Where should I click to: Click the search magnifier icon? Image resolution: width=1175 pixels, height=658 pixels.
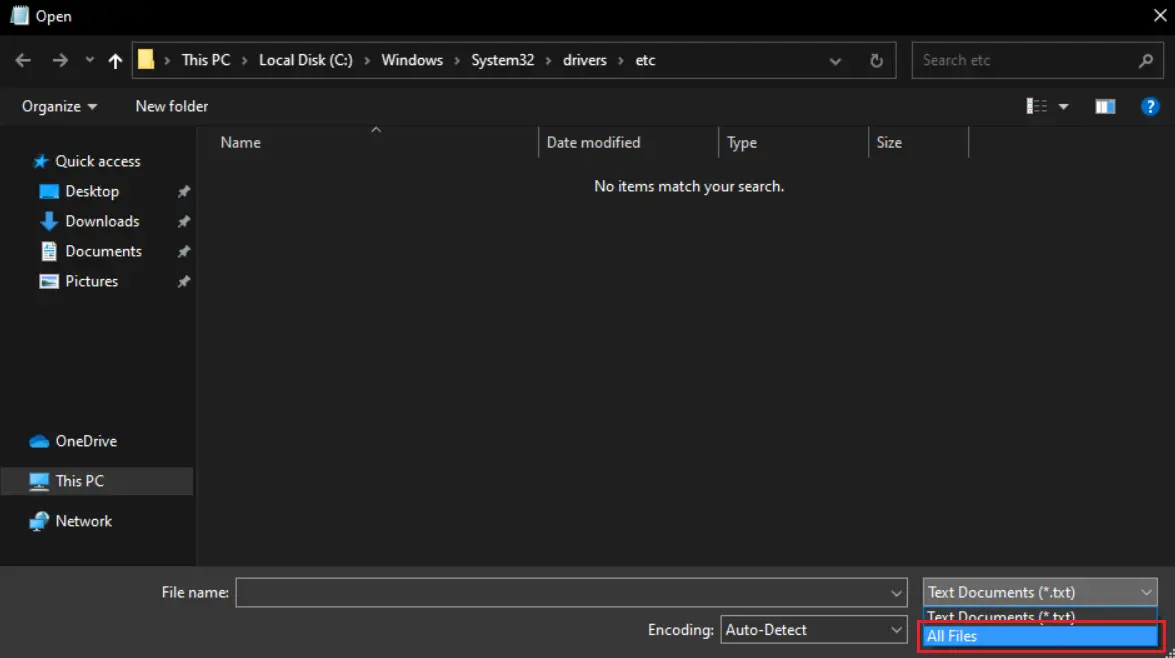(x=1146, y=61)
